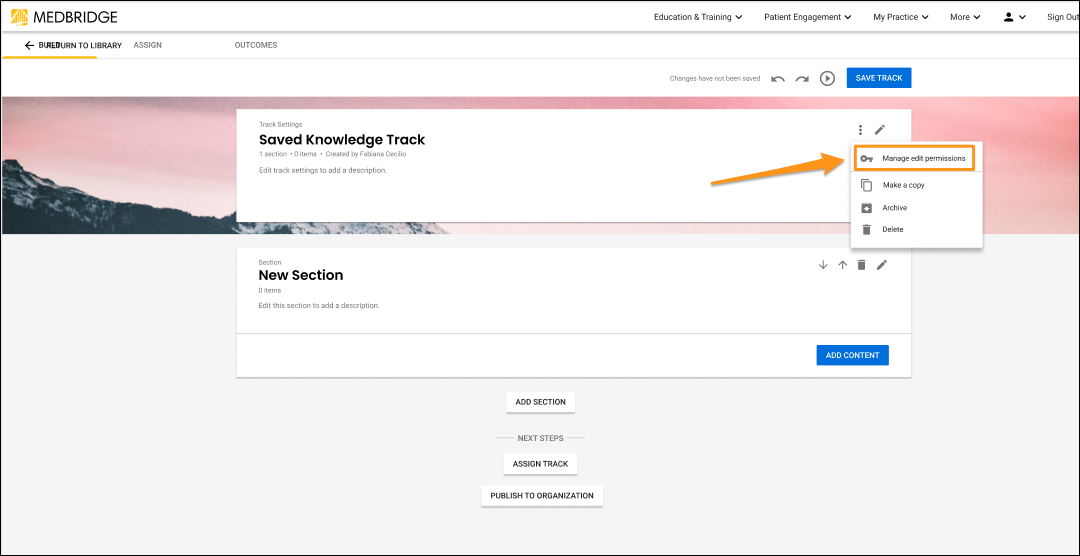The height and width of the screenshot is (556, 1080).
Task: Click the Save Track button
Action: [879, 78]
